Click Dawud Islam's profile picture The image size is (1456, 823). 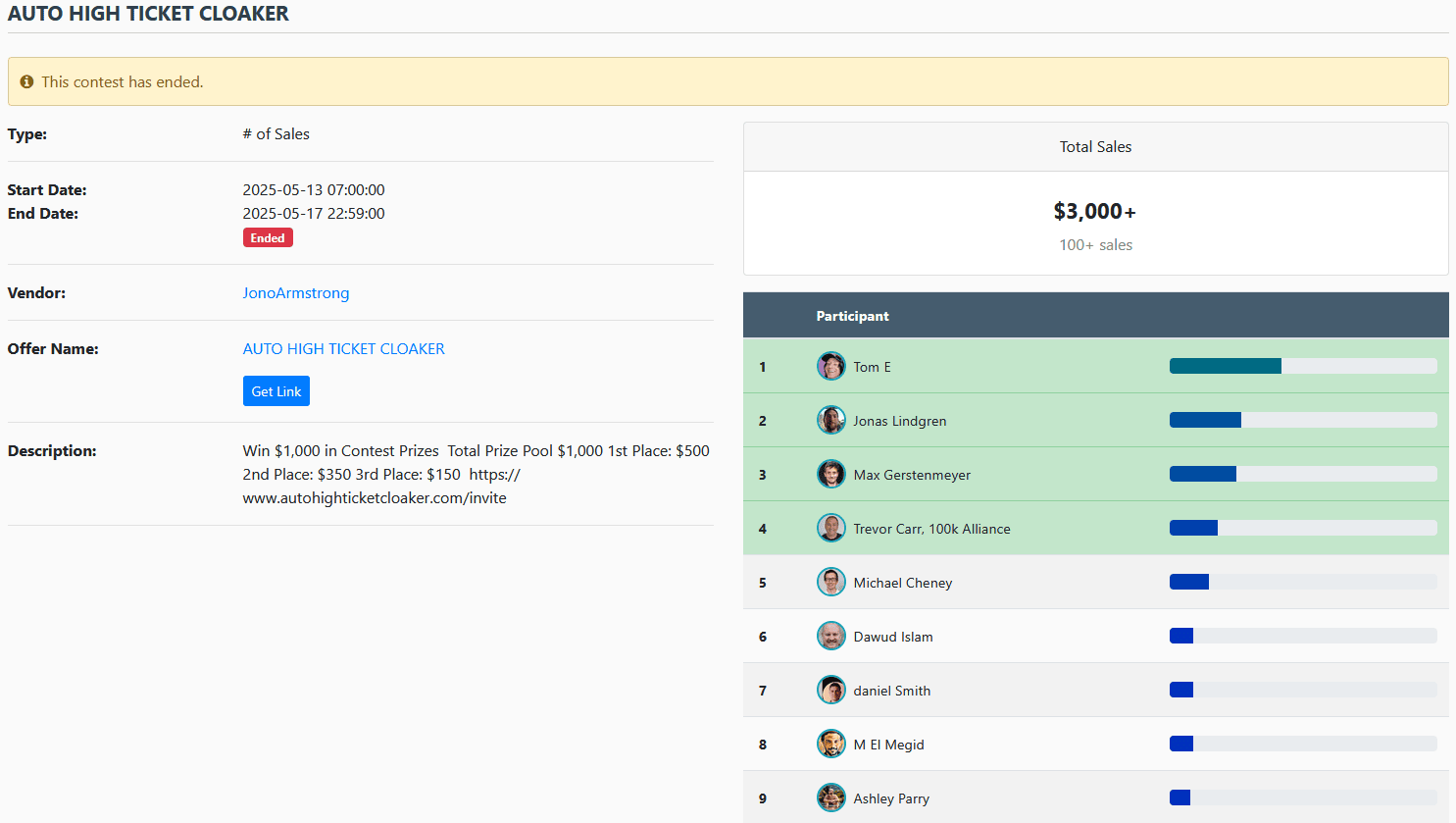click(x=830, y=637)
